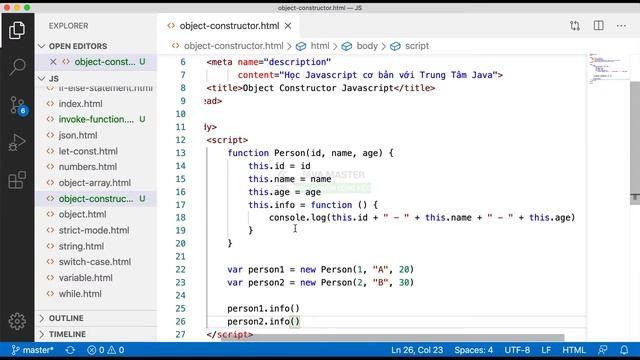The image size is (640, 360).
Task: Open the Search view in activity bar
Action: click(17, 67)
